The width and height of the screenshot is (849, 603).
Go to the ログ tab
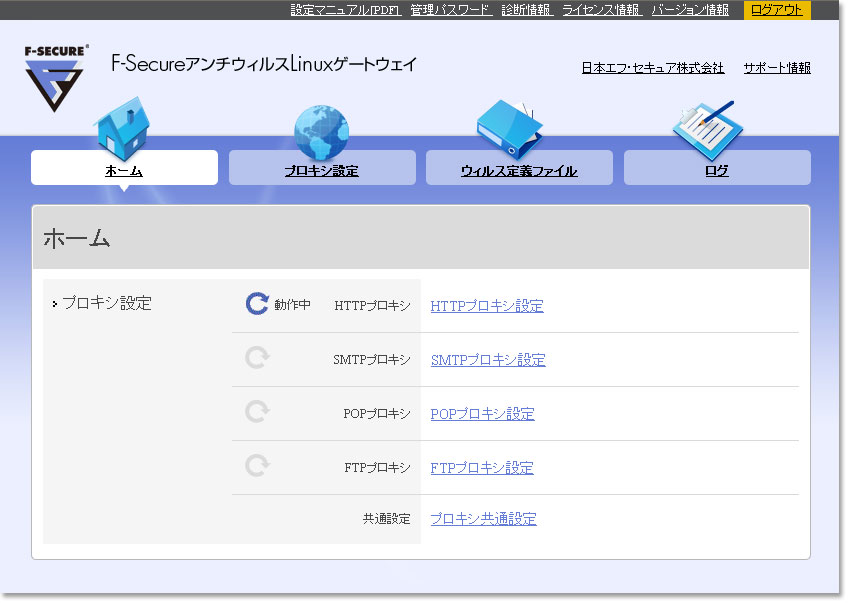[717, 168]
